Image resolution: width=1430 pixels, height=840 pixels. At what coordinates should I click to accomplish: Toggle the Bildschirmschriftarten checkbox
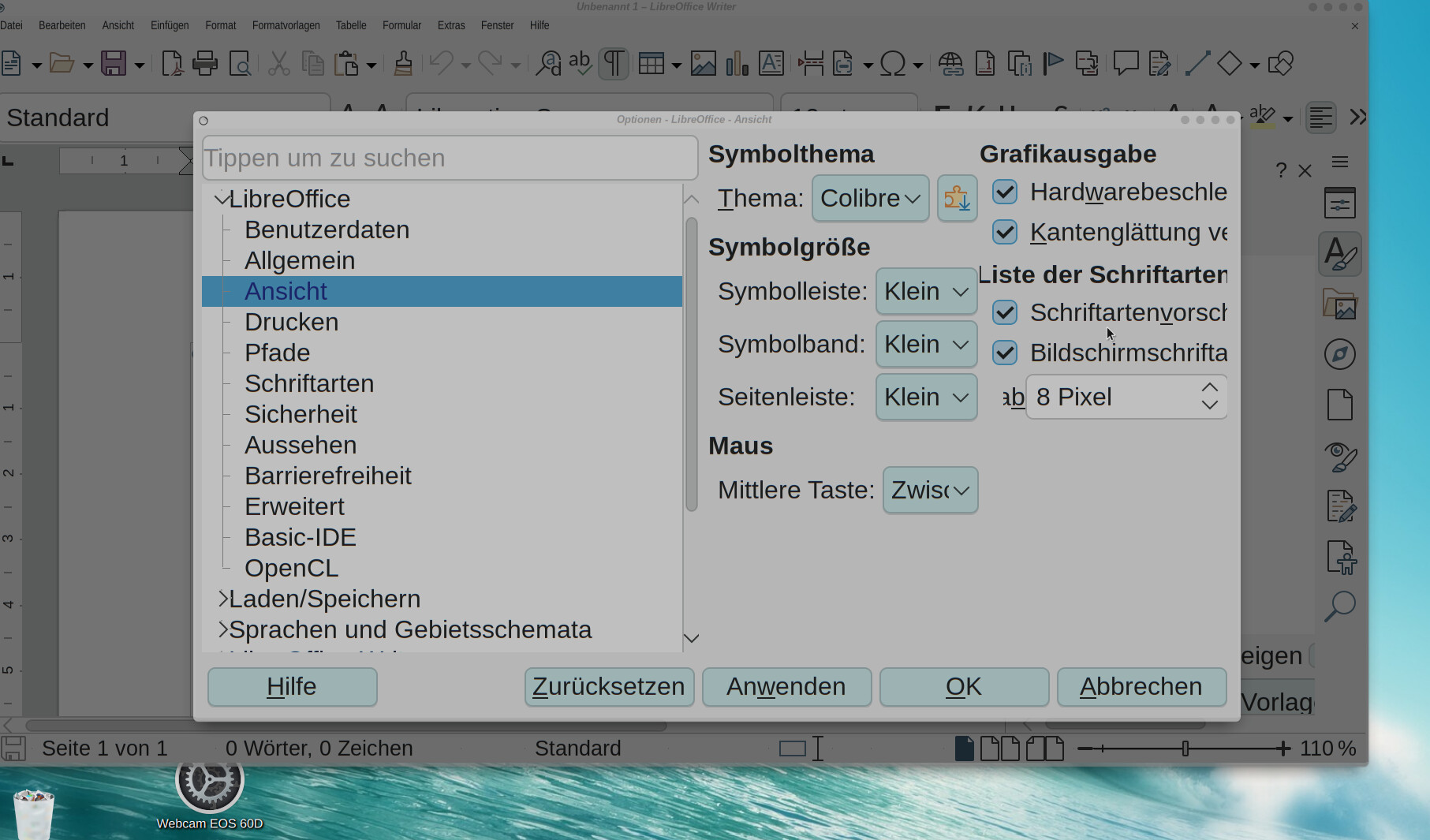point(1005,353)
